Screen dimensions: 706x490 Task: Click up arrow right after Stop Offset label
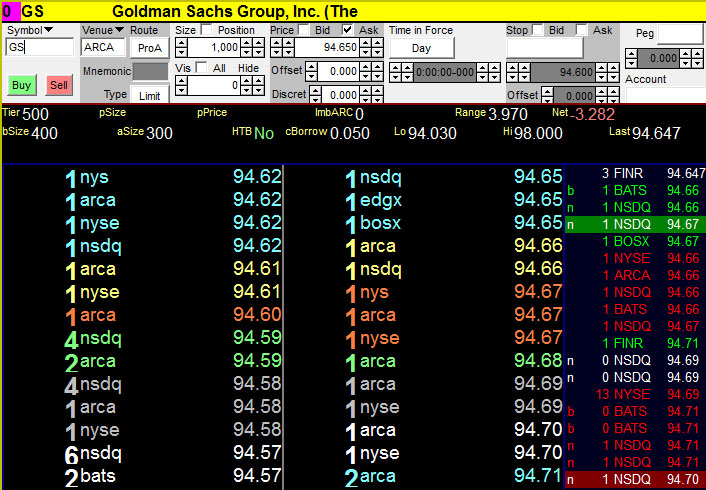(548, 91)
